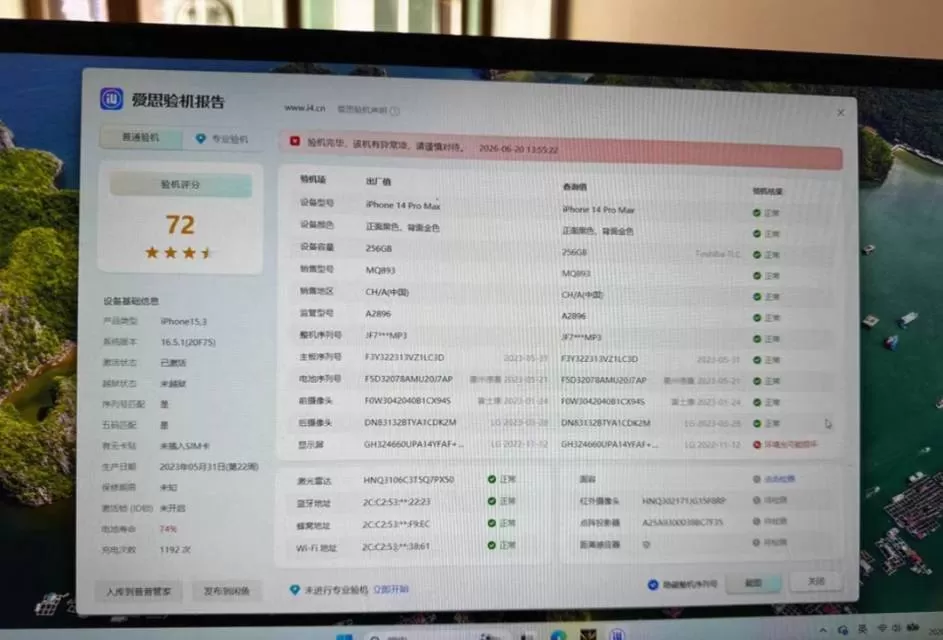The height and width of the screenshot is (640, 943).
Task: Click the green status icon in 激光雷达 row
Action: (x=491, y=479)
